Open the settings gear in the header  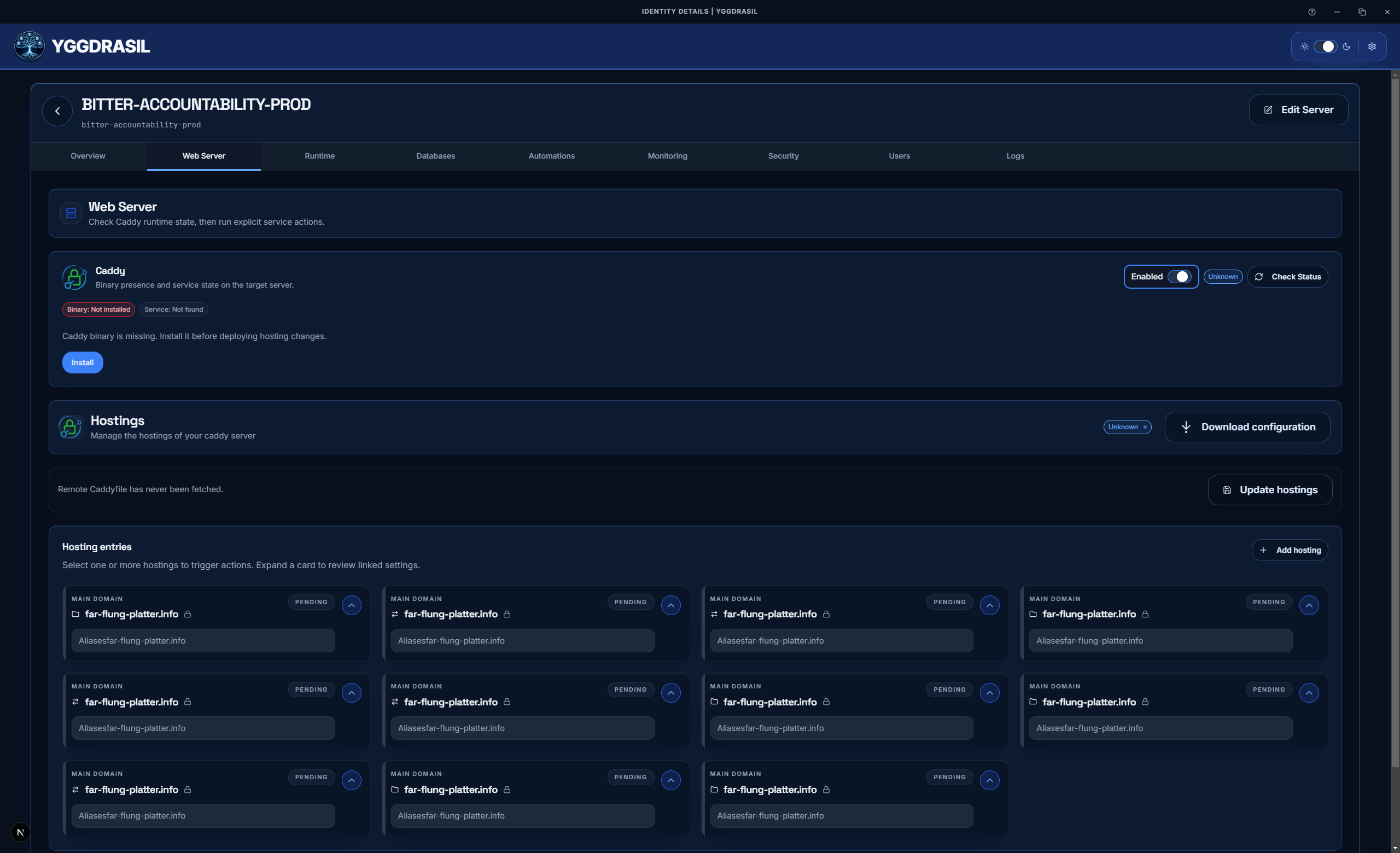1372,46
